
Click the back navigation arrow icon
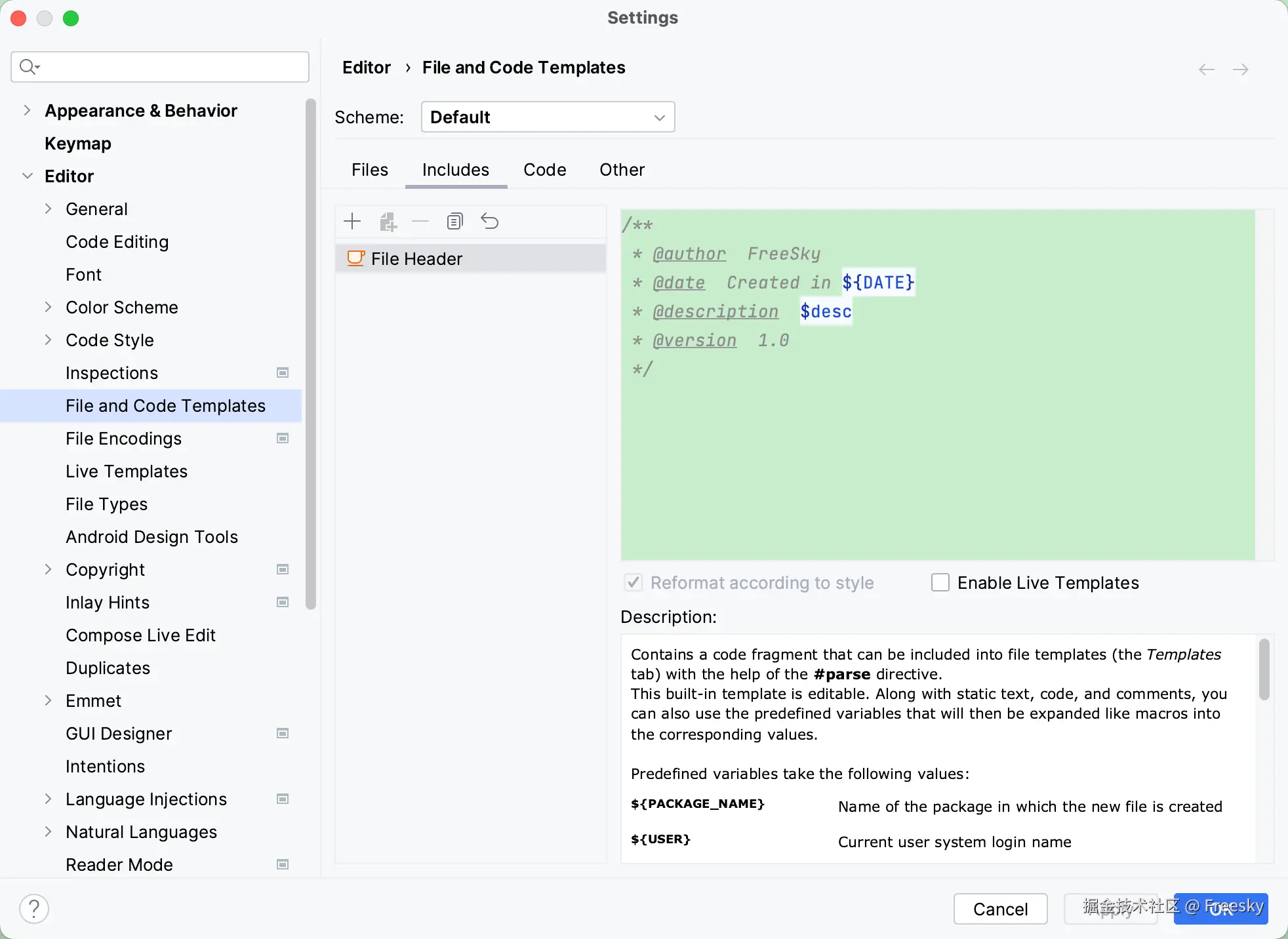[x=1206, y=70]
